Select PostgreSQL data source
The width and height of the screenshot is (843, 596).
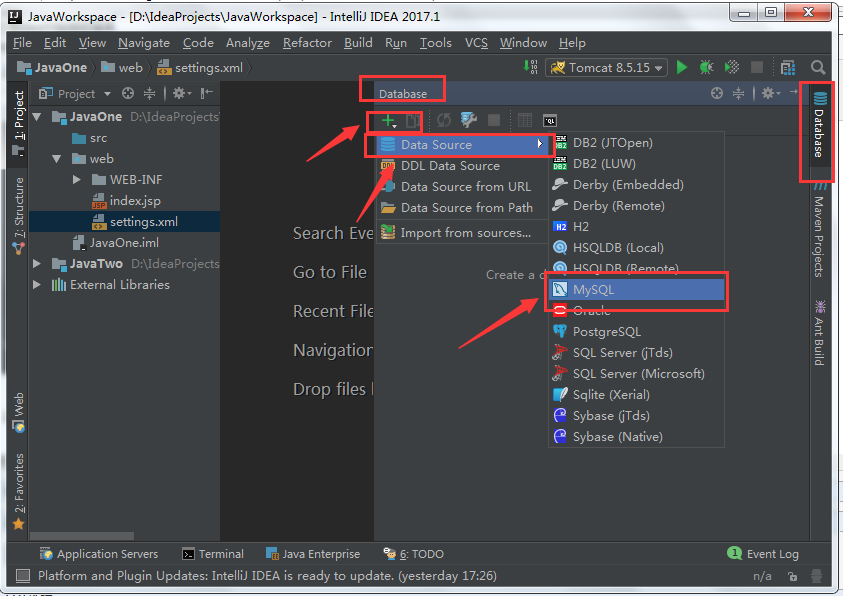(637, 332)
